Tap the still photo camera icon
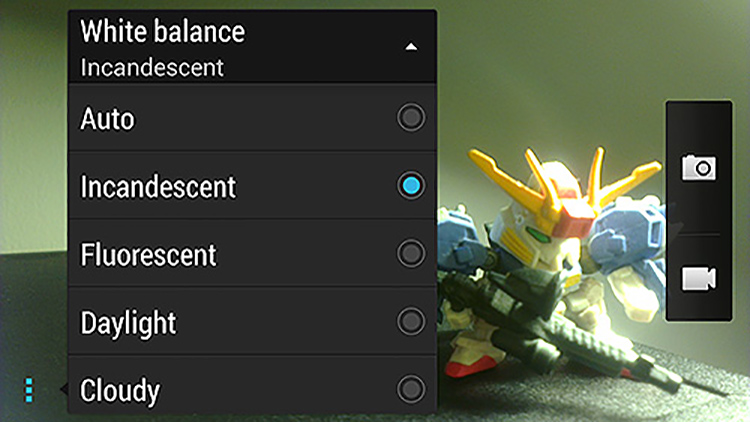Image resolution: width=750 pixels, height=422 pixels. point(699,167)
